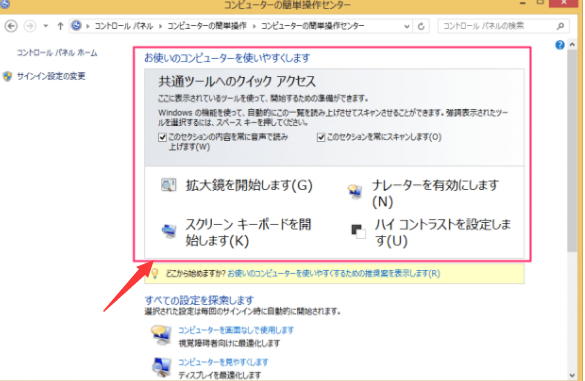Click the scrollbar up arrow

click(572, 44)
